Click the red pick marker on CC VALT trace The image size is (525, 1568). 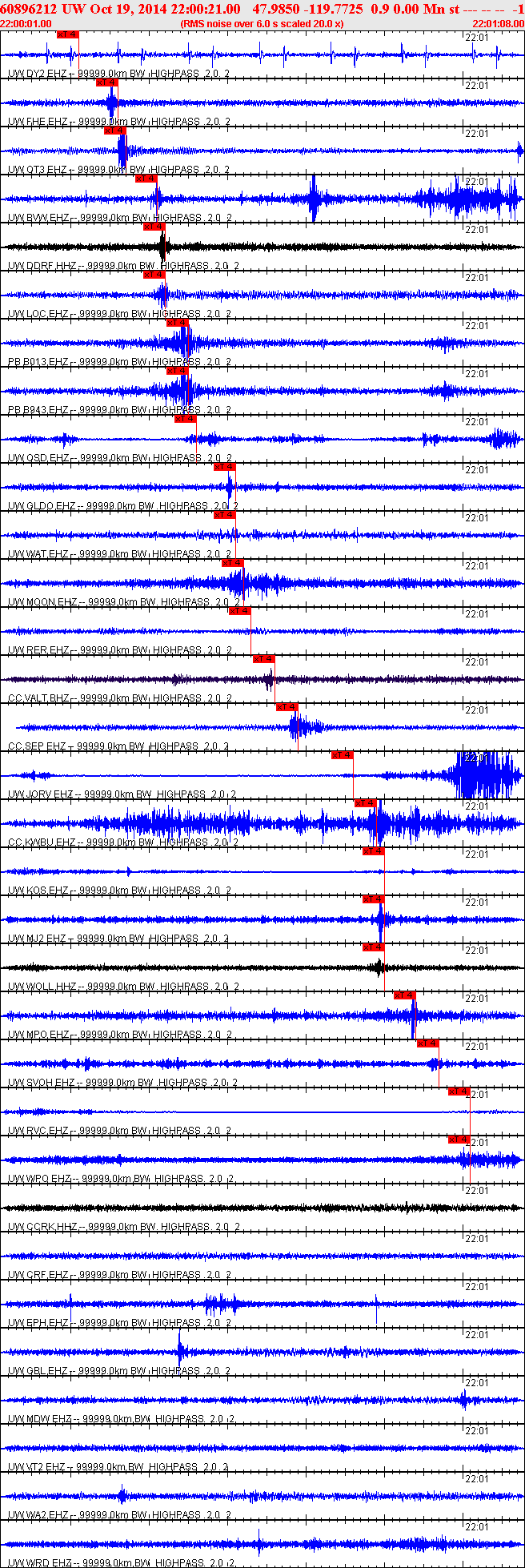tap(263, 659)
